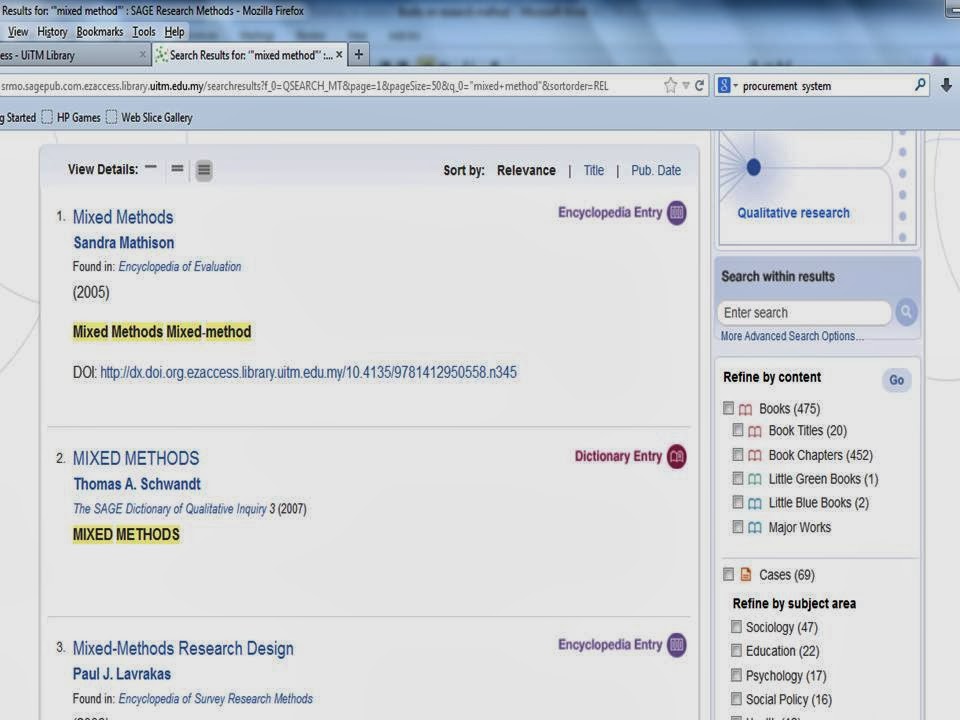The image size is (960, 720).
Task: Check the Books (475) checkbox
Action: point(728,408)
